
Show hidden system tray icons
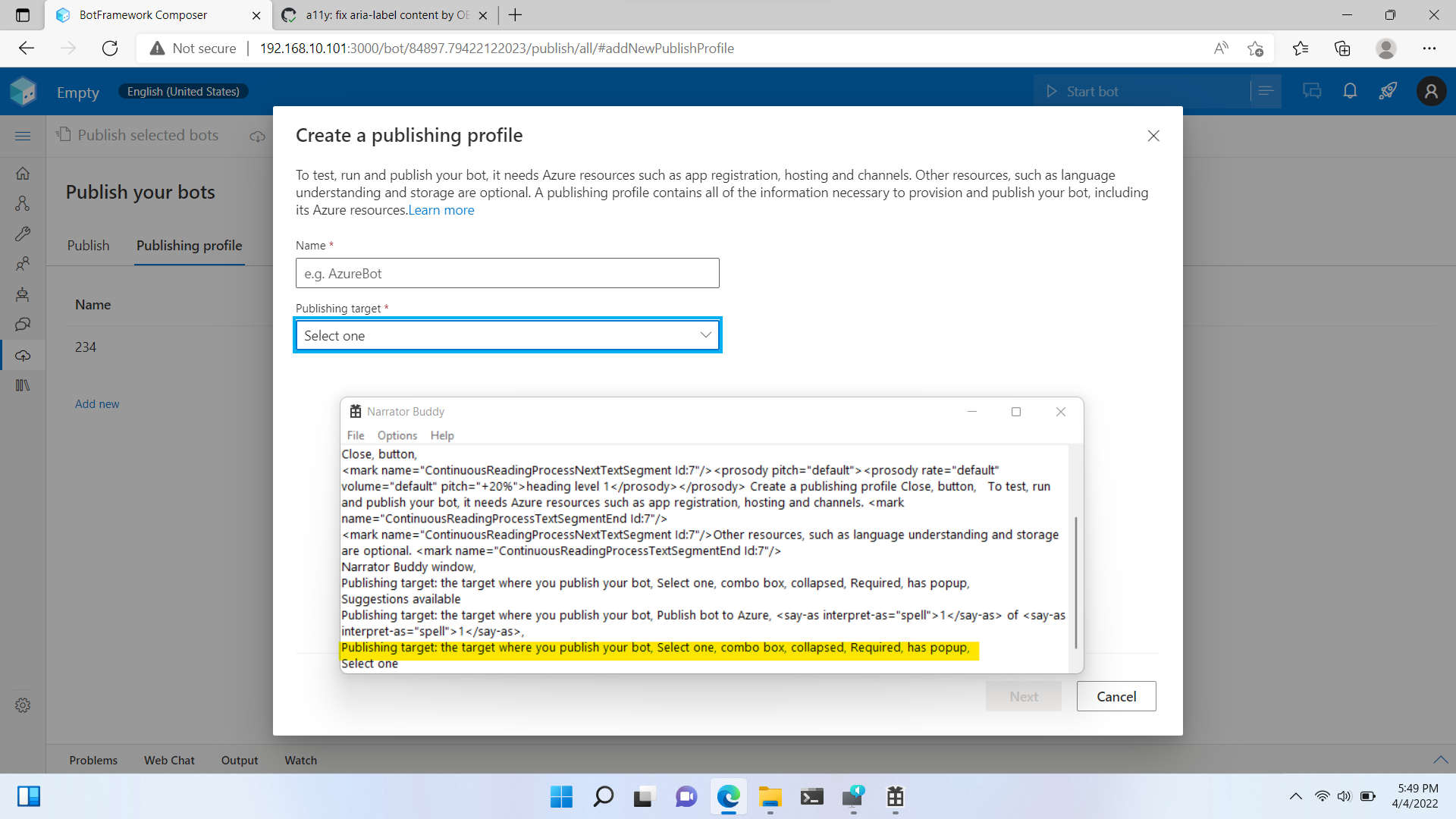click(1295, 796)
